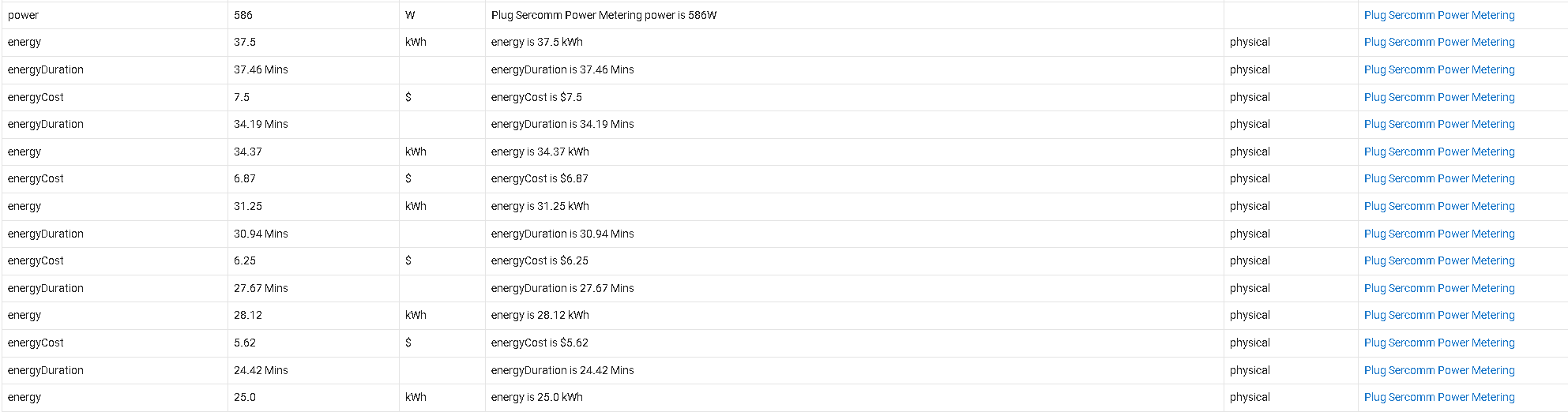Open device link for energyDuration 37.46 Mins
1568x412 pixels.
click(1438, 69)
